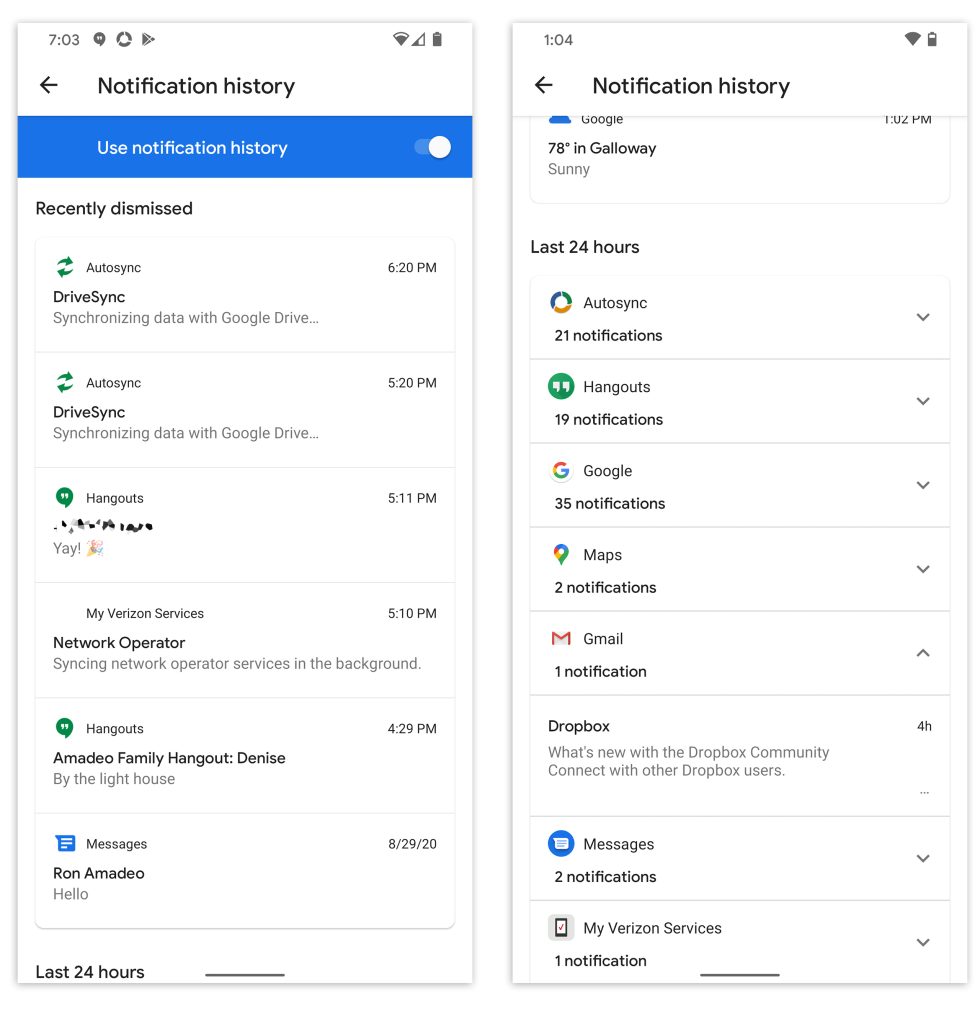Tap the Messages icon on the 8/29/20 notification
980x1024 pixels.
click(x=65, y=843)
